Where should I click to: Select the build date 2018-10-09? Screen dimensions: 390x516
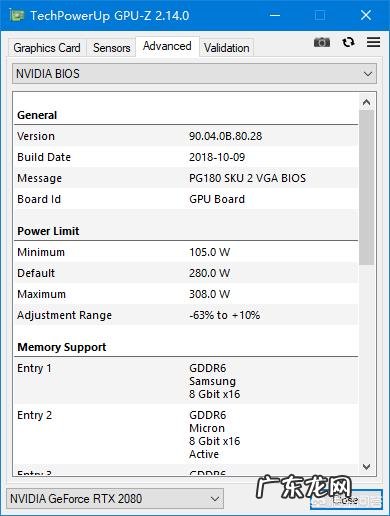coord(217,157)
